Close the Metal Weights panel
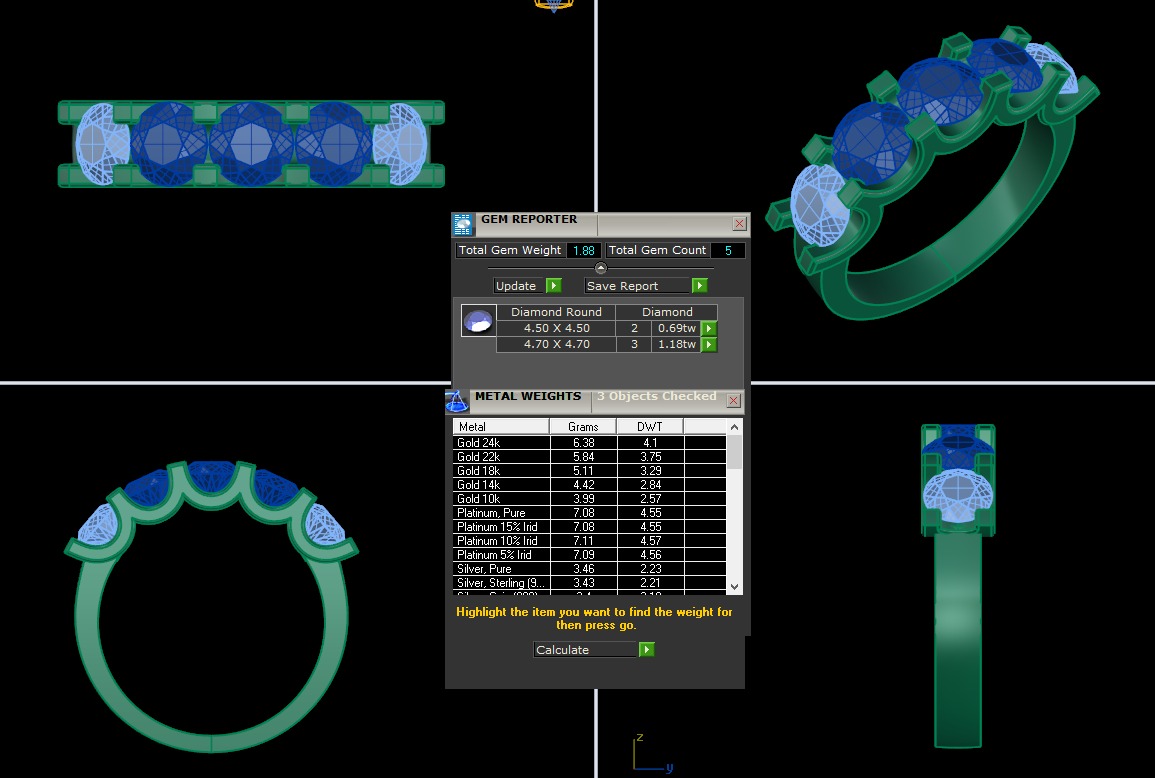This screenshot has height=778, width=1155. pos(733,400)
